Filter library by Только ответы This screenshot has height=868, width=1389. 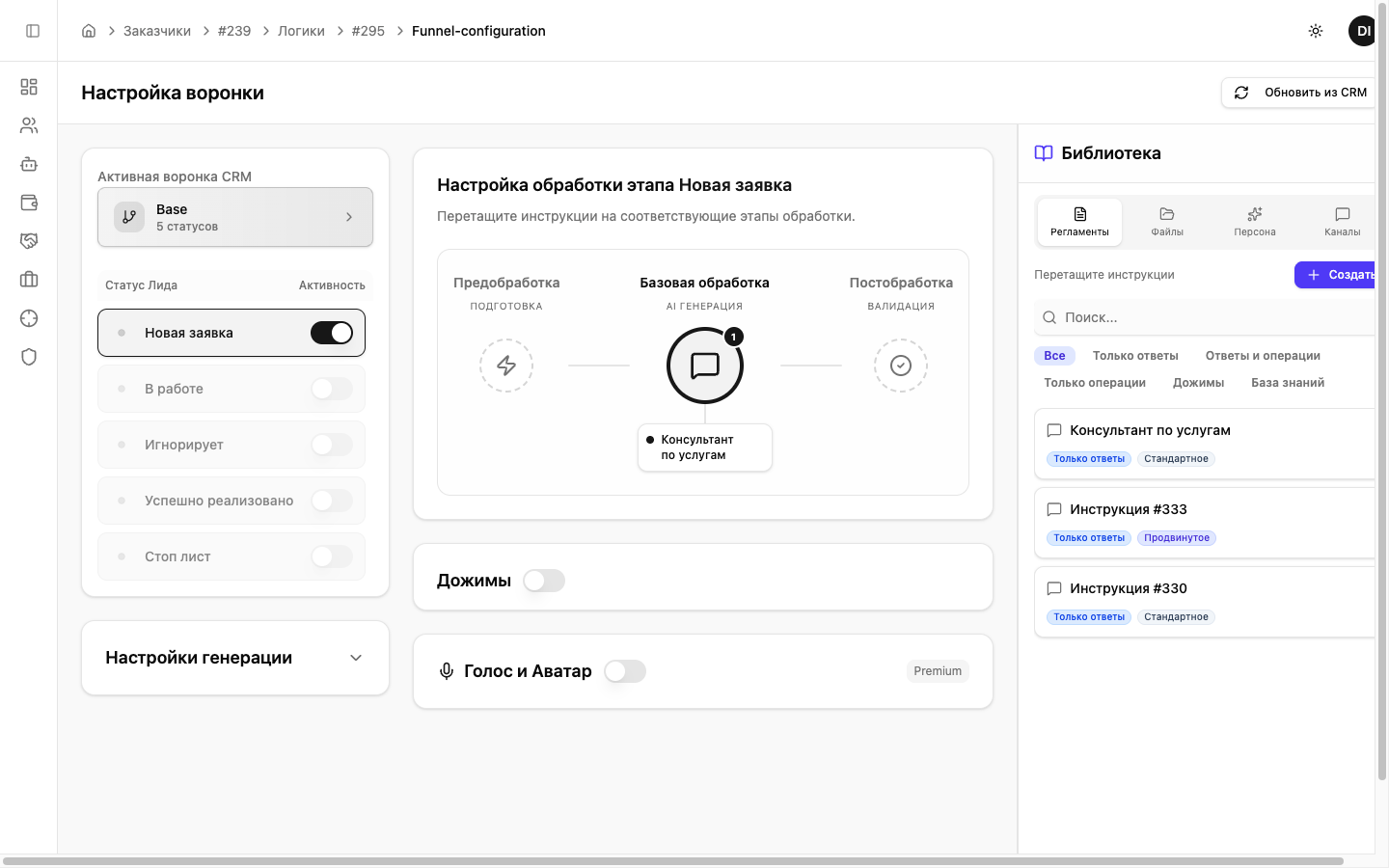(1135, 356)
